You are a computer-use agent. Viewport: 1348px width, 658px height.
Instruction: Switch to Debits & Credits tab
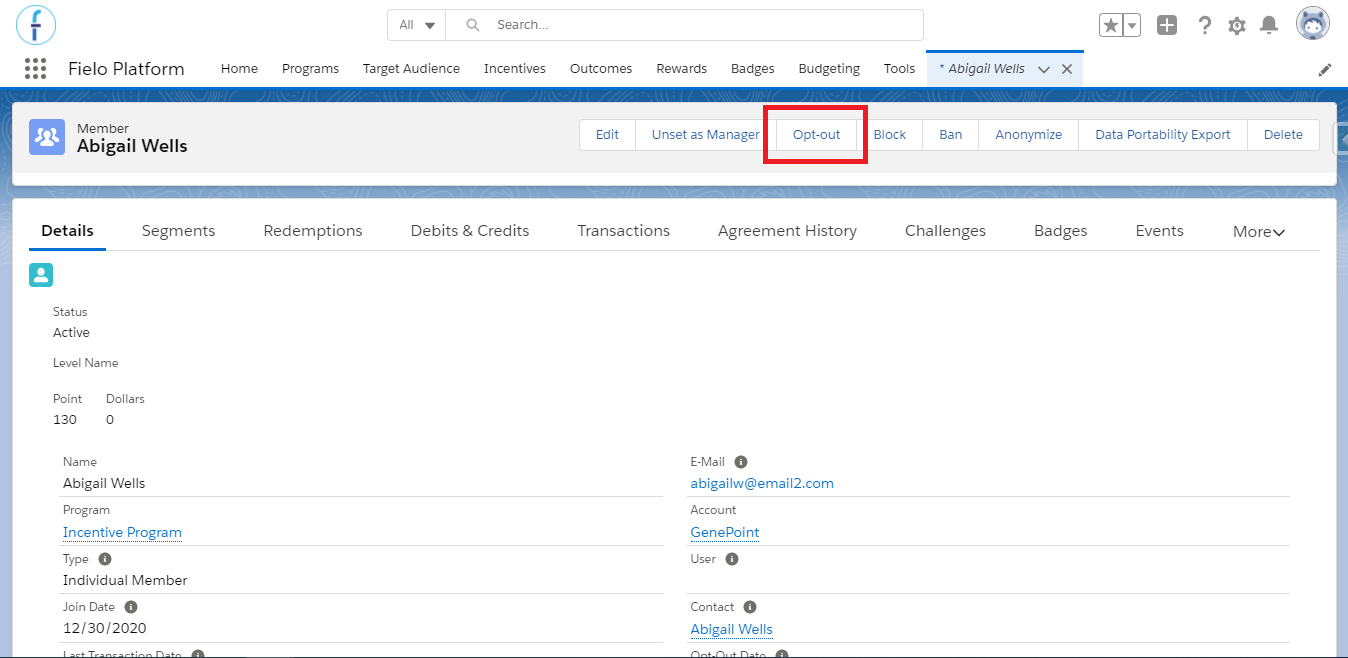coord(470,231)
